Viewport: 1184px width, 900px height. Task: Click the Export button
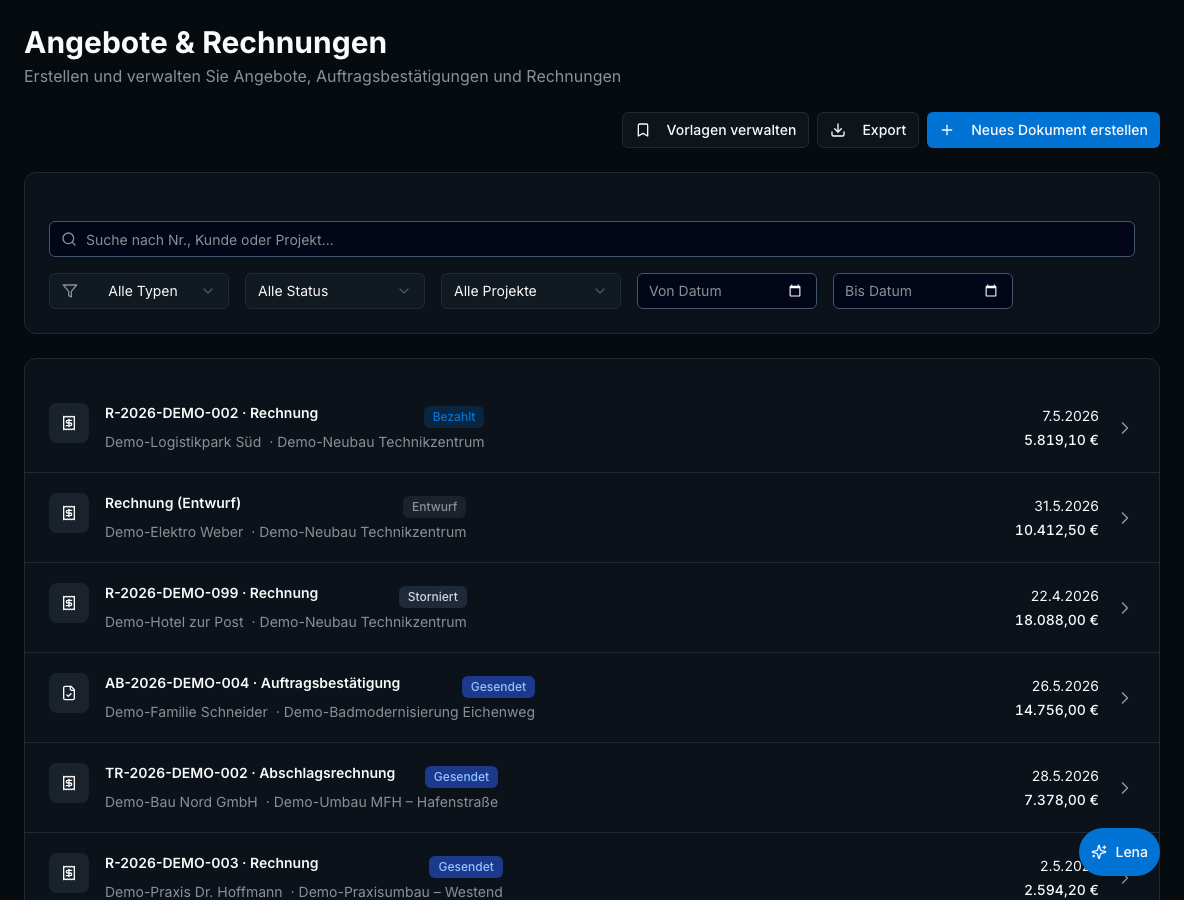(x=868, y=130)
